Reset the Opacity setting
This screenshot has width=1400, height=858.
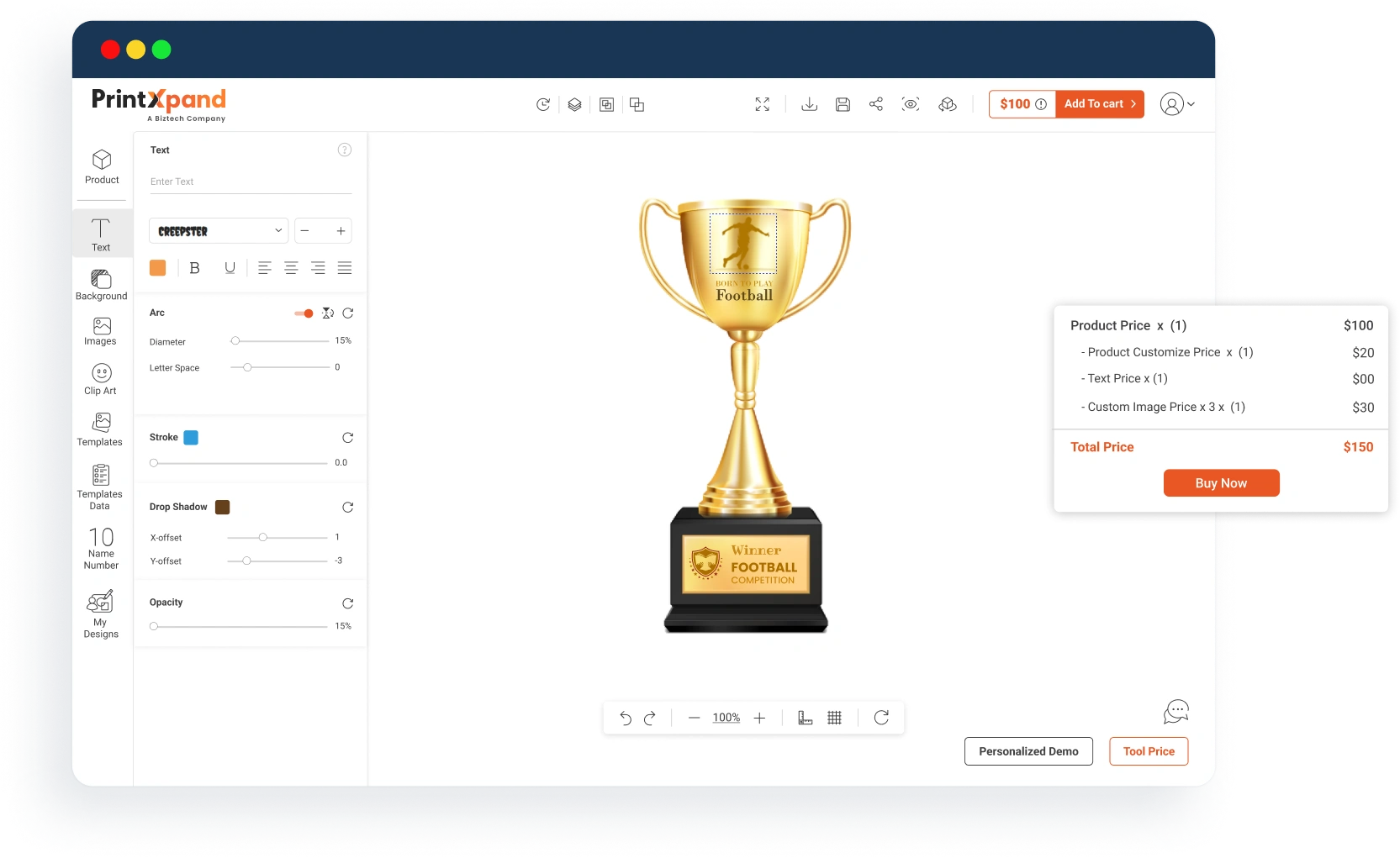coord(348,603)
